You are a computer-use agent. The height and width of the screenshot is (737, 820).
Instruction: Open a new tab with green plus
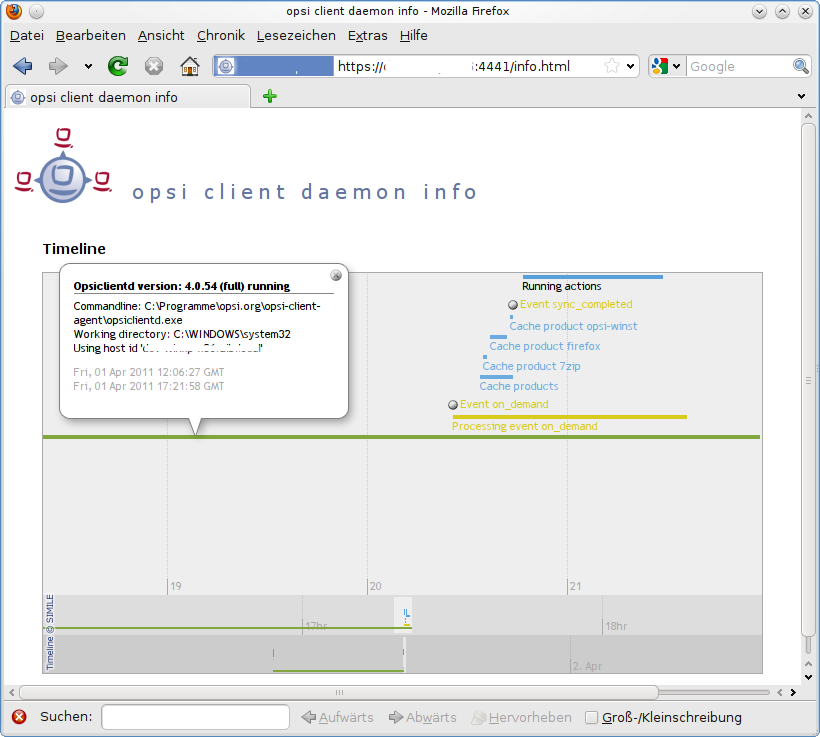270,96
